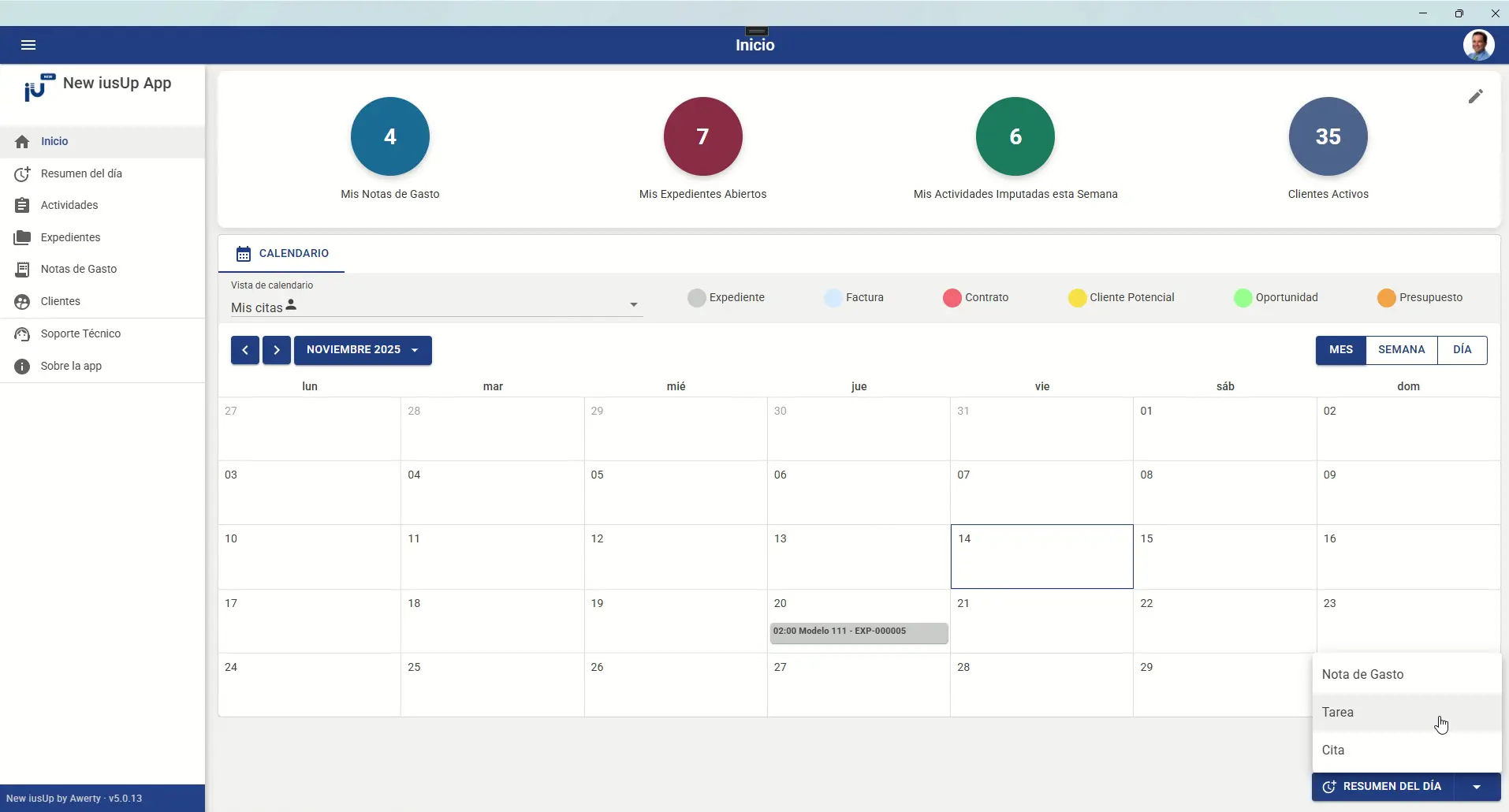The height and width of the screenshot is (812, 1509).
Task: Open the Modelo 111 EXP-000005 event
Action: click(859, 632)
